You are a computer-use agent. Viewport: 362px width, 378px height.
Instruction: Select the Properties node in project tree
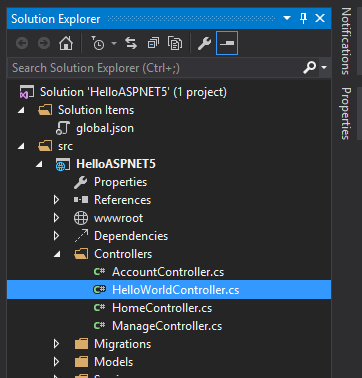tap(120, 182)
